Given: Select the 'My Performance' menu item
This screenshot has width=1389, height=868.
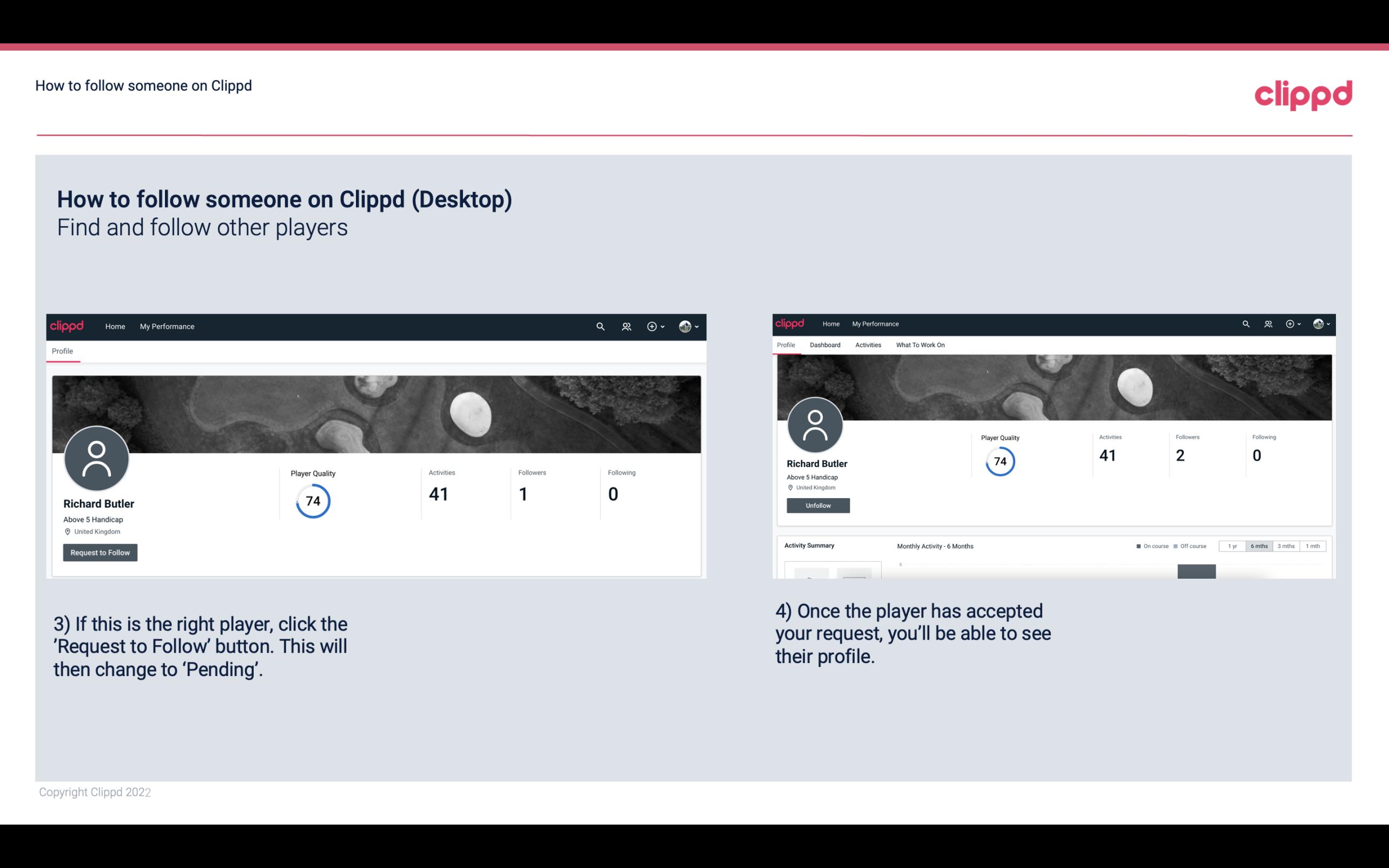Looking at the screenshot, I should click(167, 326).
